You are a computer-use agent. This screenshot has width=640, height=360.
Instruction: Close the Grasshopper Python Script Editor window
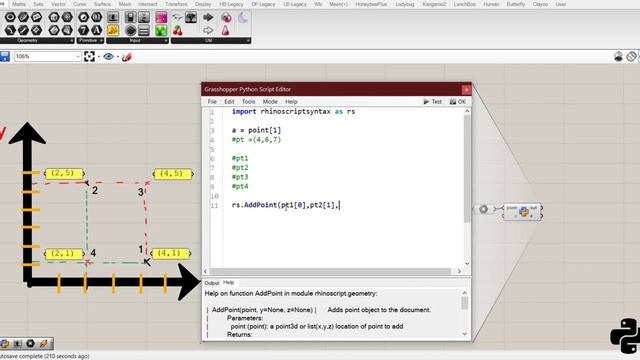coord(466,89)
